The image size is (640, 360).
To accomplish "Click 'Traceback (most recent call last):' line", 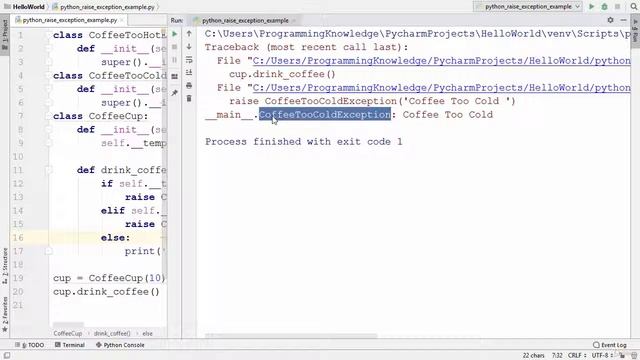I will [306, 47].
